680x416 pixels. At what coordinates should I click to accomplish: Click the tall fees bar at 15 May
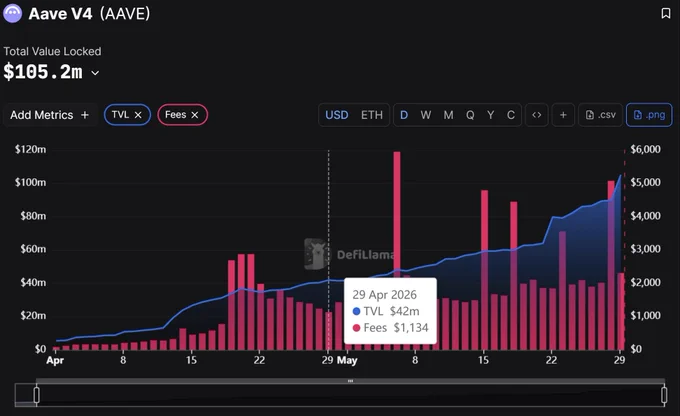point(484,270)
